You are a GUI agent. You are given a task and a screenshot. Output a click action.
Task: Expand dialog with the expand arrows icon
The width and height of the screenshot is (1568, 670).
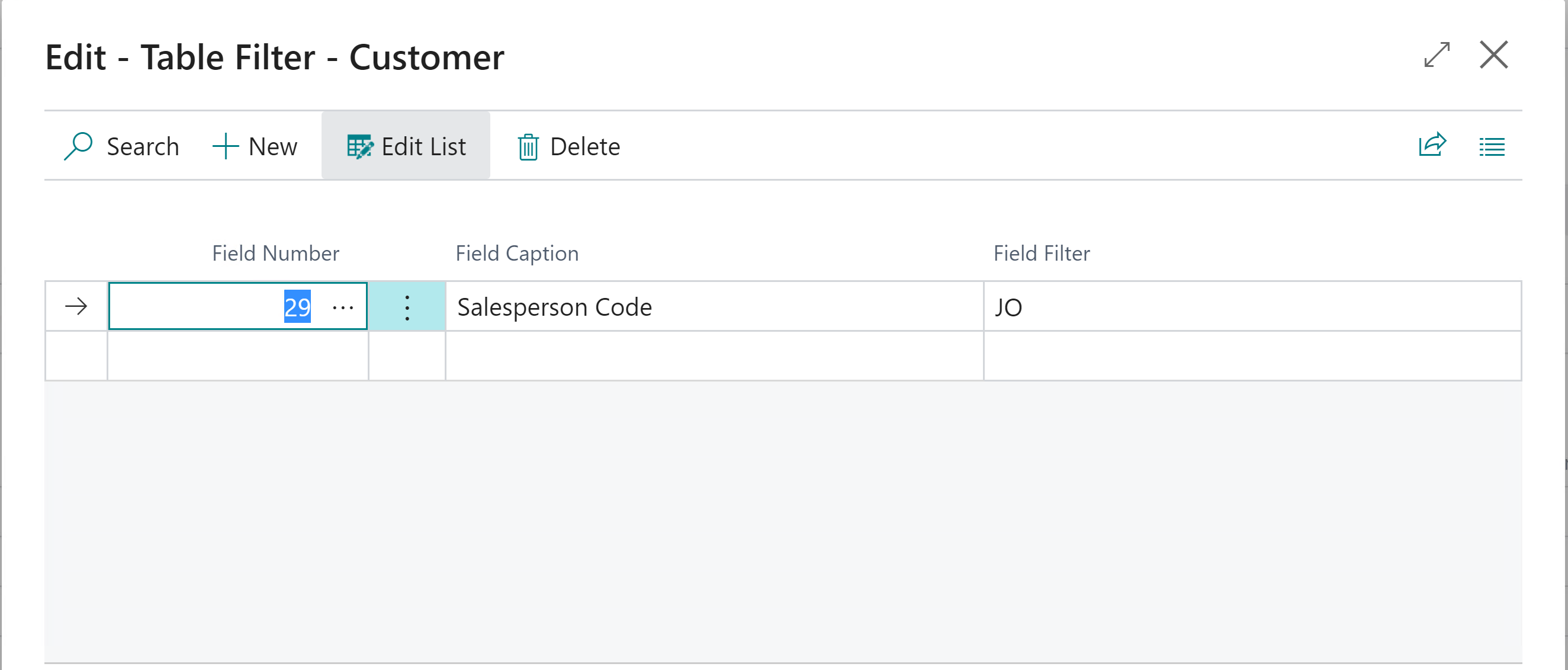coord(1437,55)
